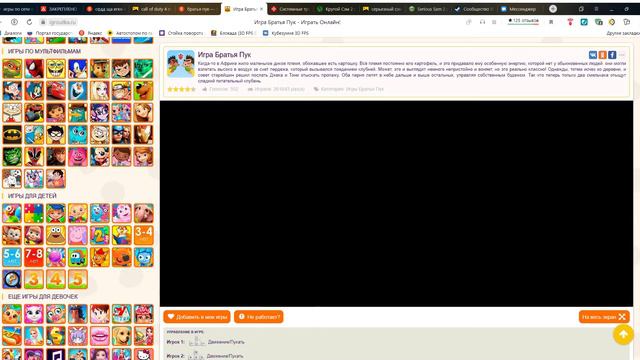Open the Tom and Jerry games icon
Viewport: 640px width, 360px height.
click(x=34, y=91)
